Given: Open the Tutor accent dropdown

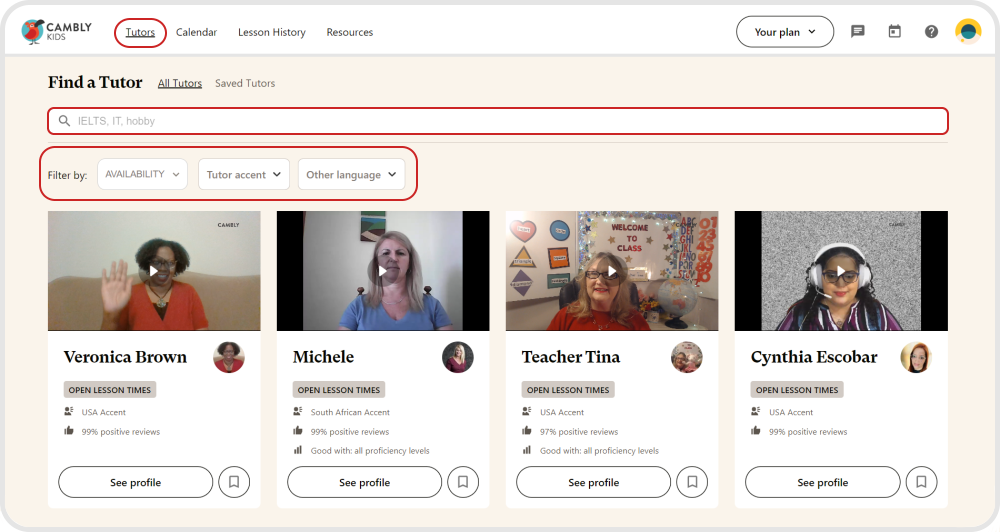Looking at the screenshot, I should (244, 175).
